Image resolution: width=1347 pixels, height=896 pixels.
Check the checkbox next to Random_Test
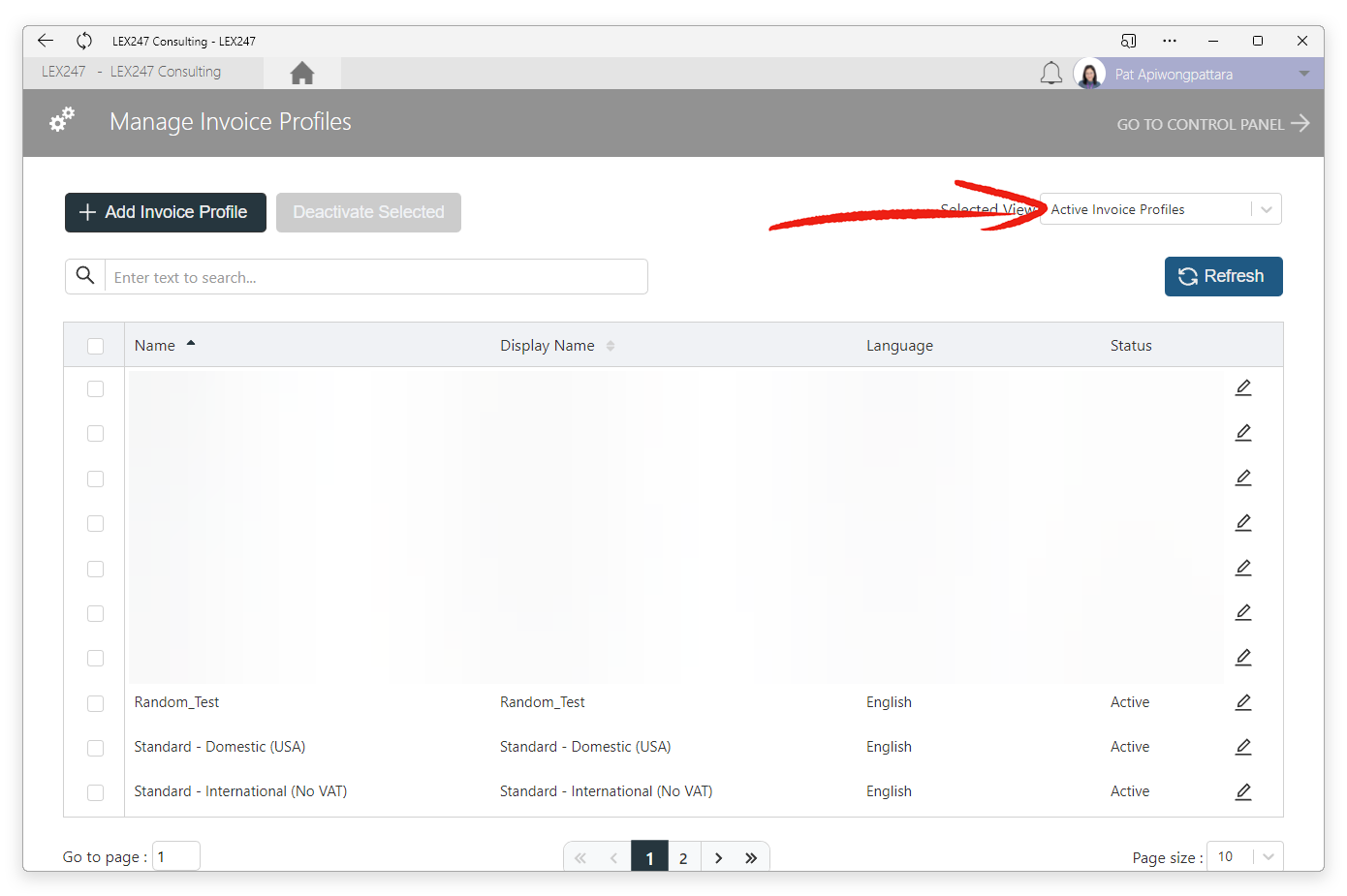95,703
